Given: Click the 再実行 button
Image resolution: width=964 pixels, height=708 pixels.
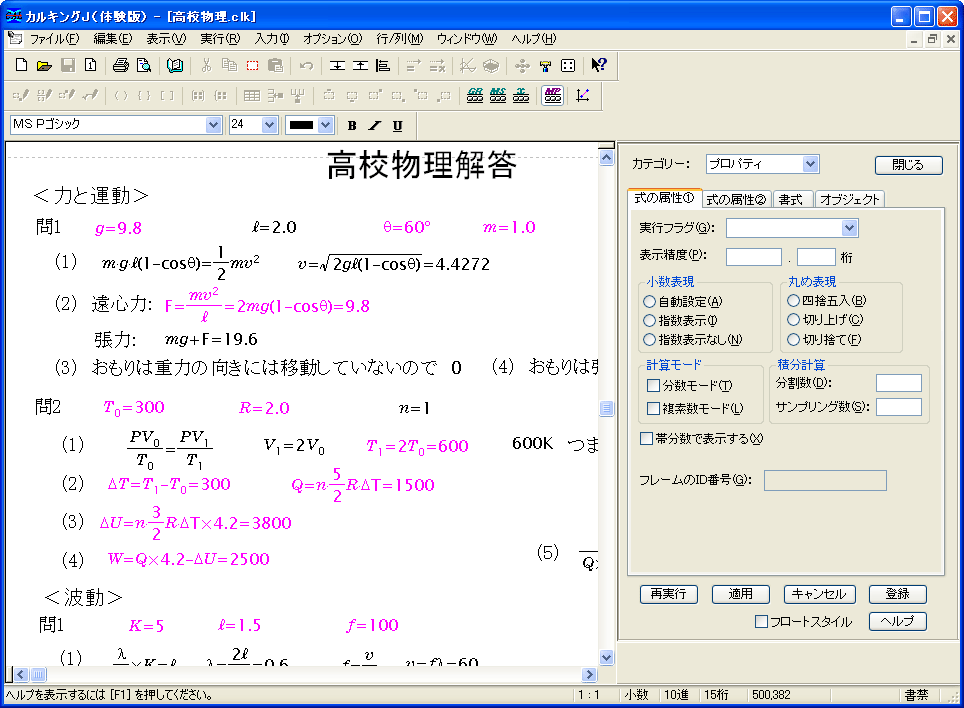Looking at the screenshot, I should point(668,594).
